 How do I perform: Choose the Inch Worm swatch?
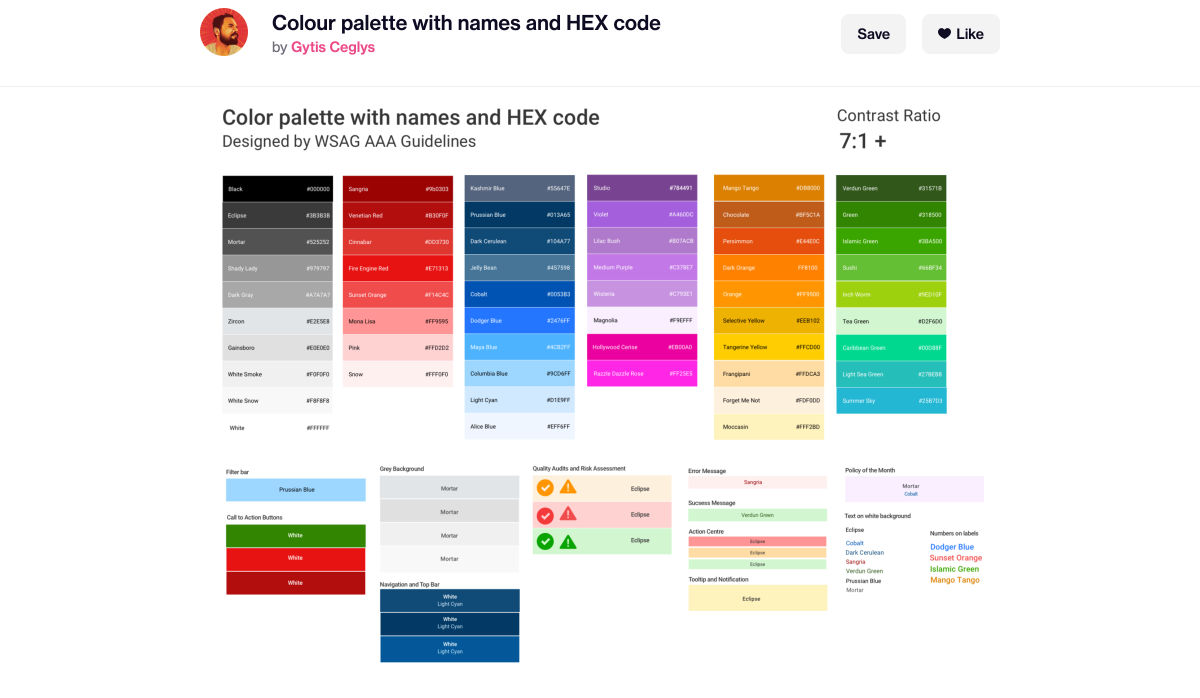click(x=891, y=294)
